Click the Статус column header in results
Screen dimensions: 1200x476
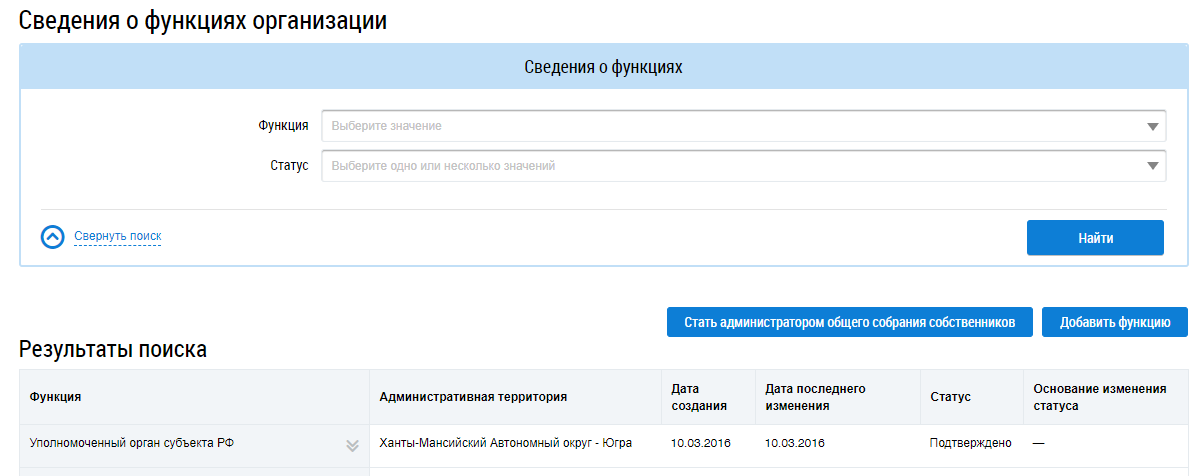click(950, 397)
